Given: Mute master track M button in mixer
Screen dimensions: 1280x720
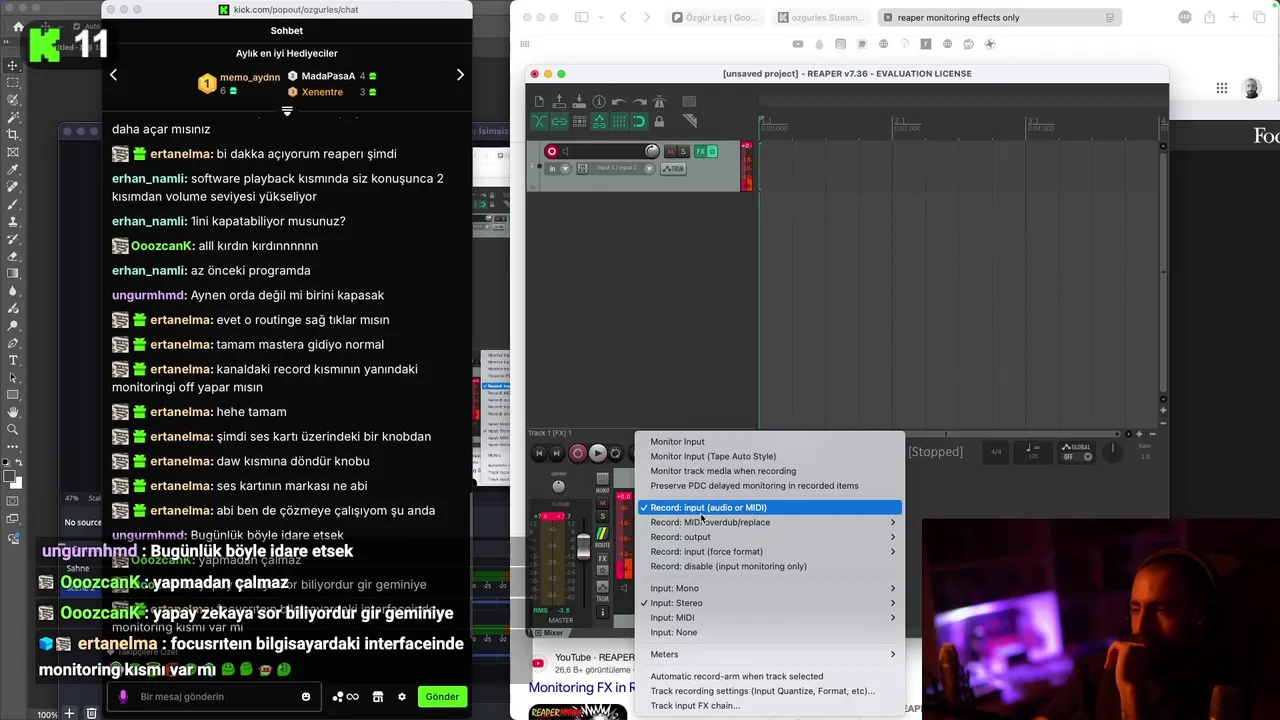Looking at the screenshot, I should pos(603,502).
